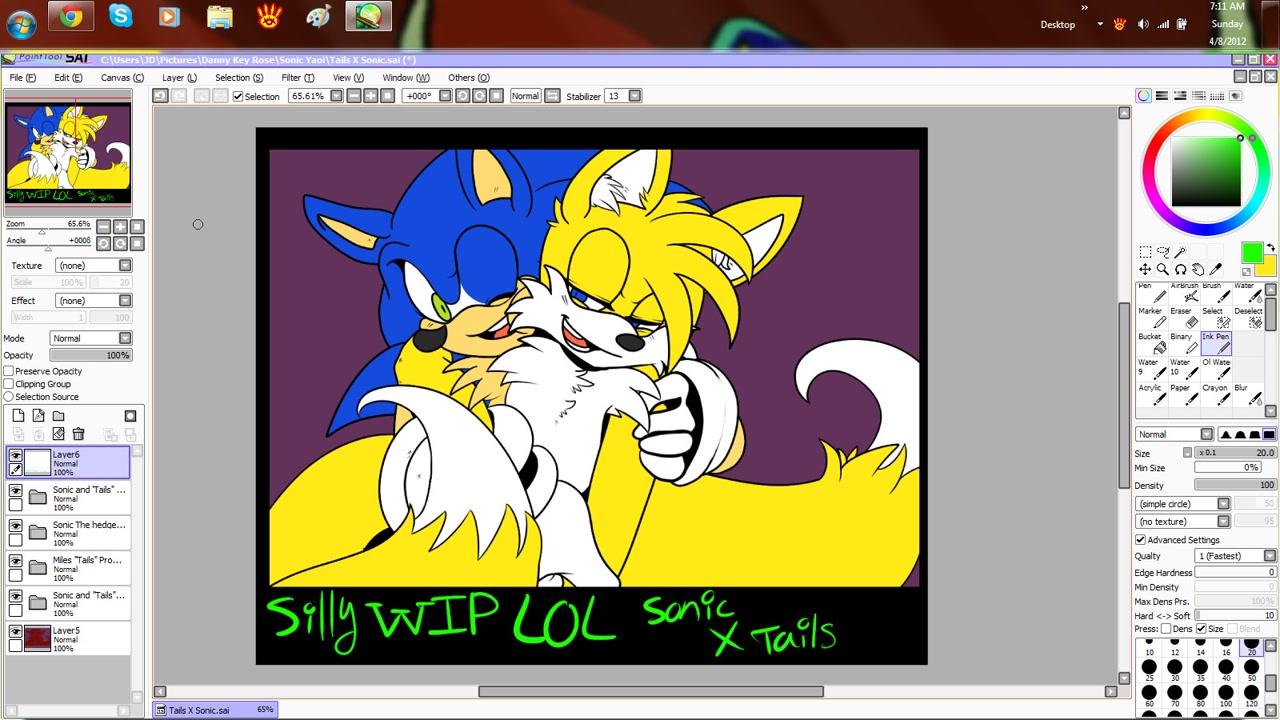Open the layer blending Mode dropdown

coord(91,338)
